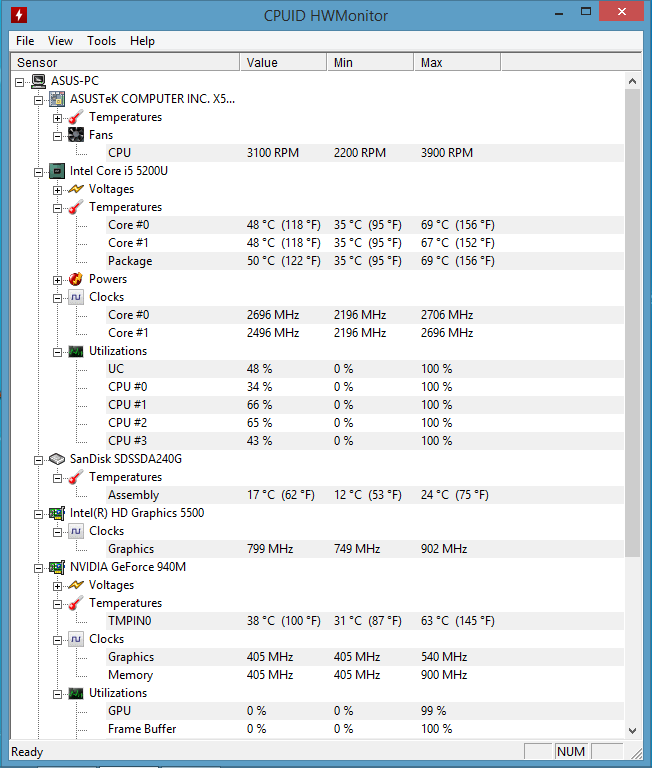Viewport: 652px width, 768px height.
Task: Expand the Powers node
Action: click(58, 280)
